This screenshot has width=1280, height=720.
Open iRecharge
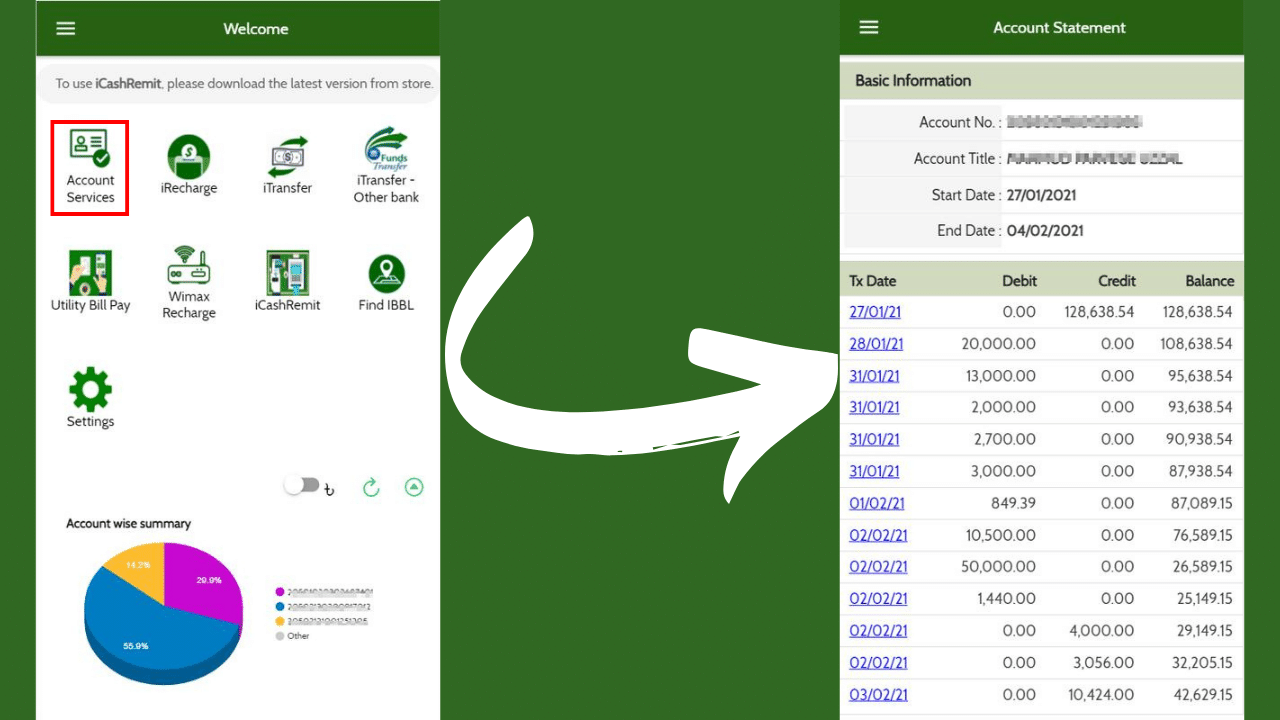188,165
